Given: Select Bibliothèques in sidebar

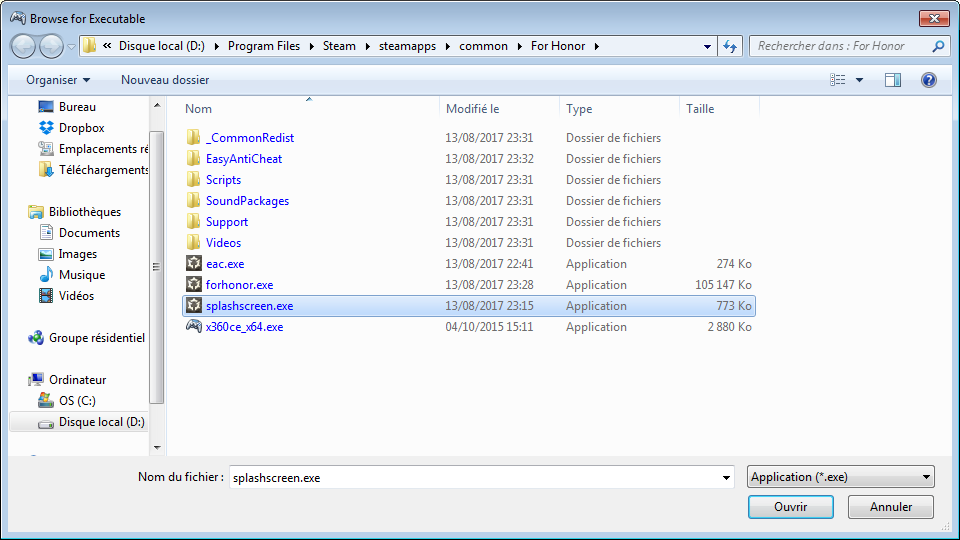Looking at the screenshot, I should point(84,212).
